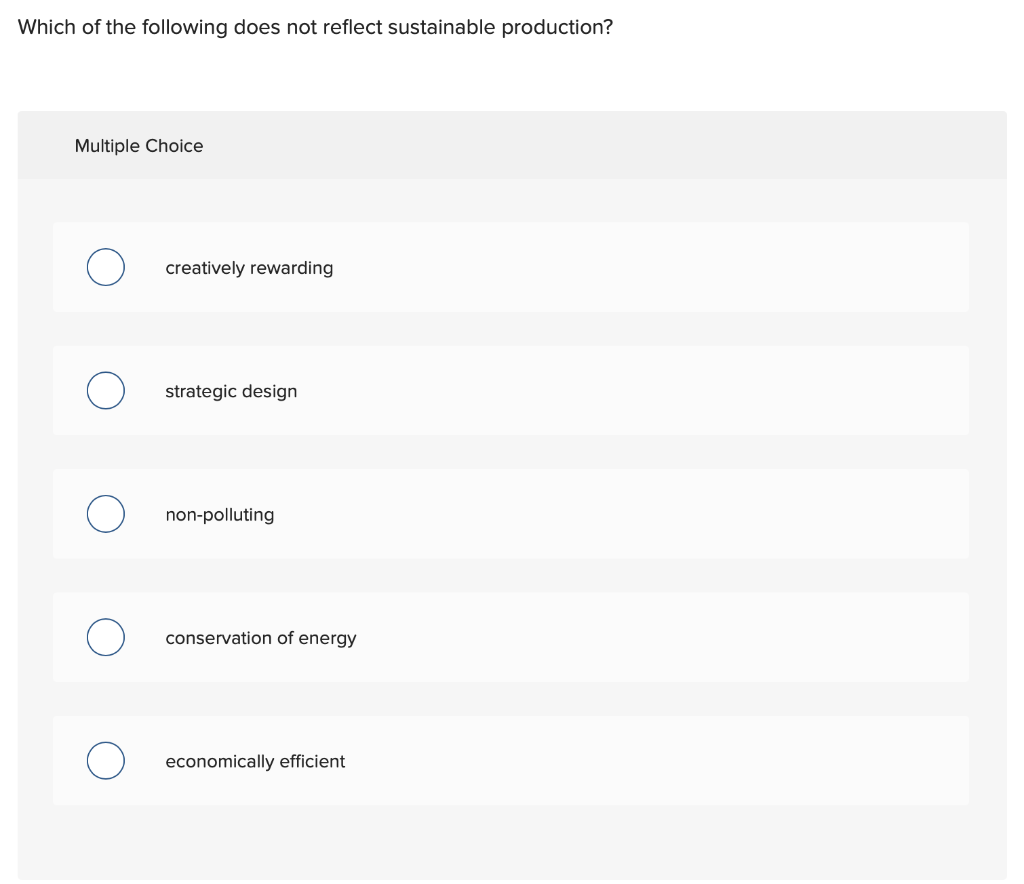
Task: Click the economically efficient answer text
Action: point(255,761)
